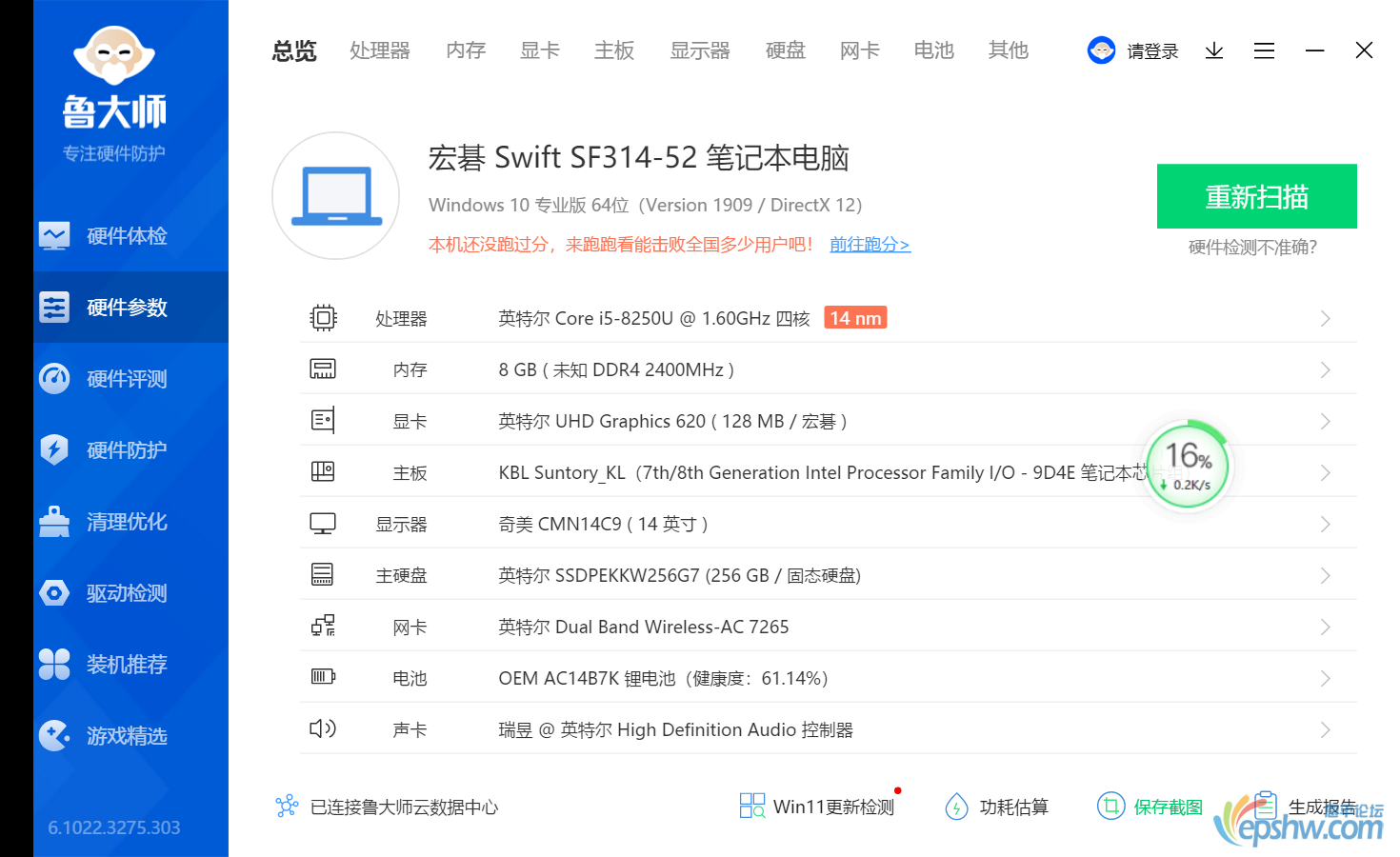Viewport: 1400px width, 857px height.
Task: Click the version number 6.1022.3275.303
Action: coord(114,827)
